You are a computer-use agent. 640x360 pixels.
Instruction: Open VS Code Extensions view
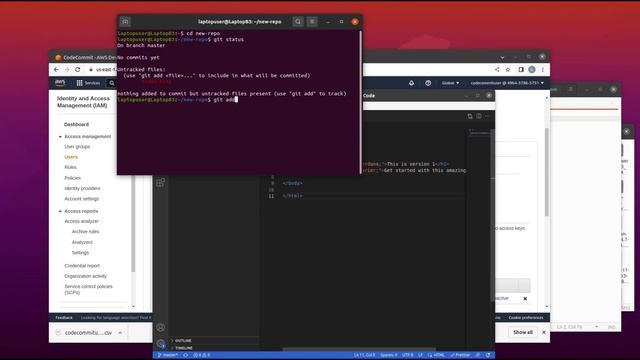click(160, 182)
